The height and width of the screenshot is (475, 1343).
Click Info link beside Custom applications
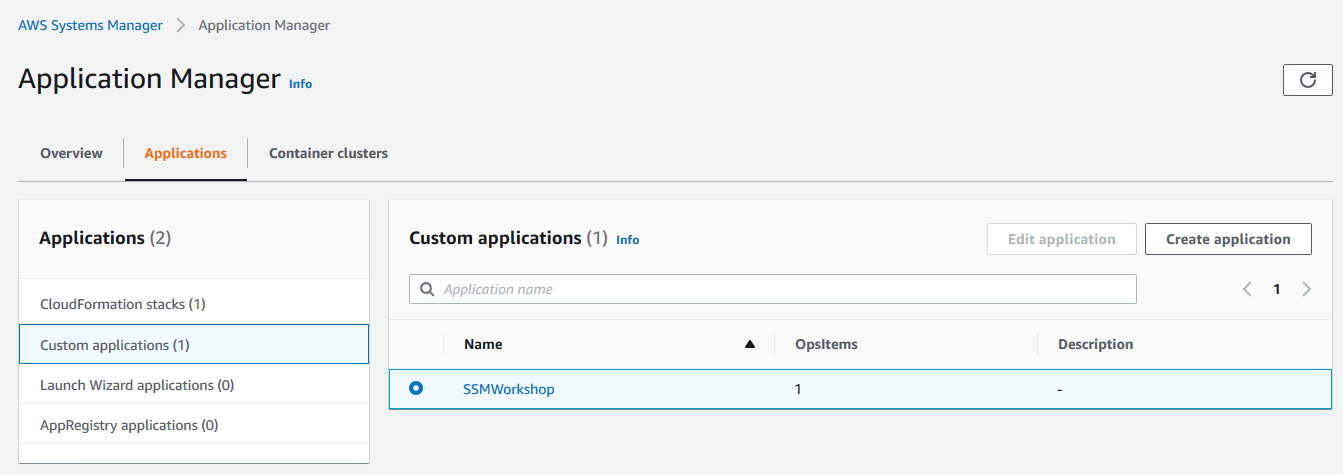627,240
